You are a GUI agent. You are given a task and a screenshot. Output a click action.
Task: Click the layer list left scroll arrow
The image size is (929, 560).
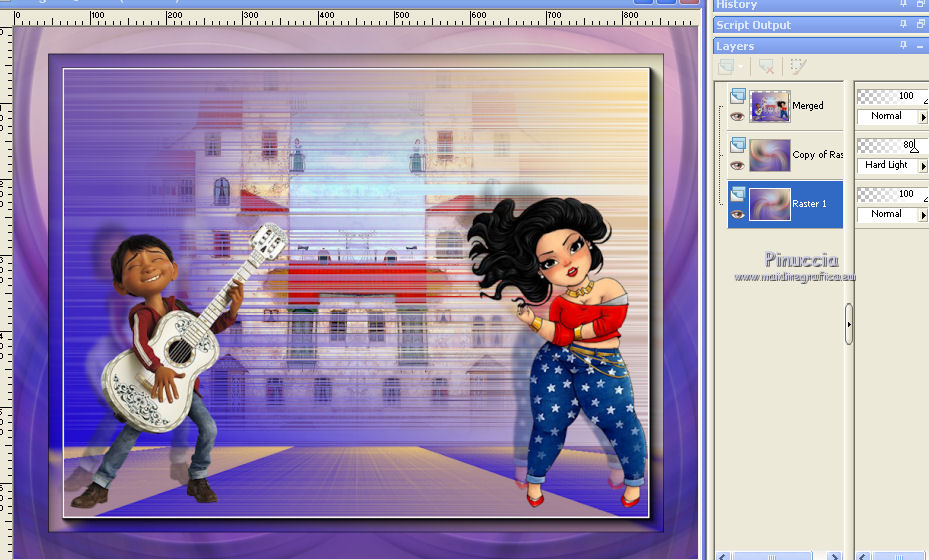[x=723, y=556]
